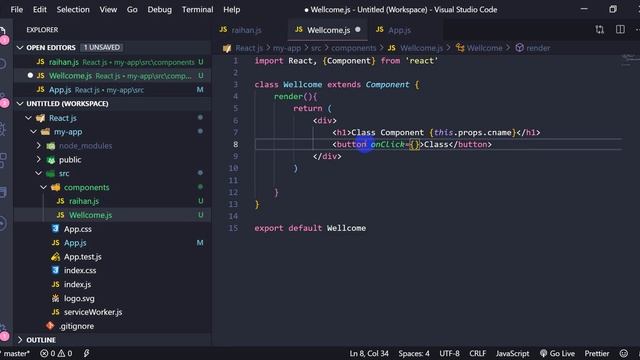Viewport: 640px width, 360px height.
Task: Click the App.css file icon
Action: pyautogui.click(x=56, y=229)
